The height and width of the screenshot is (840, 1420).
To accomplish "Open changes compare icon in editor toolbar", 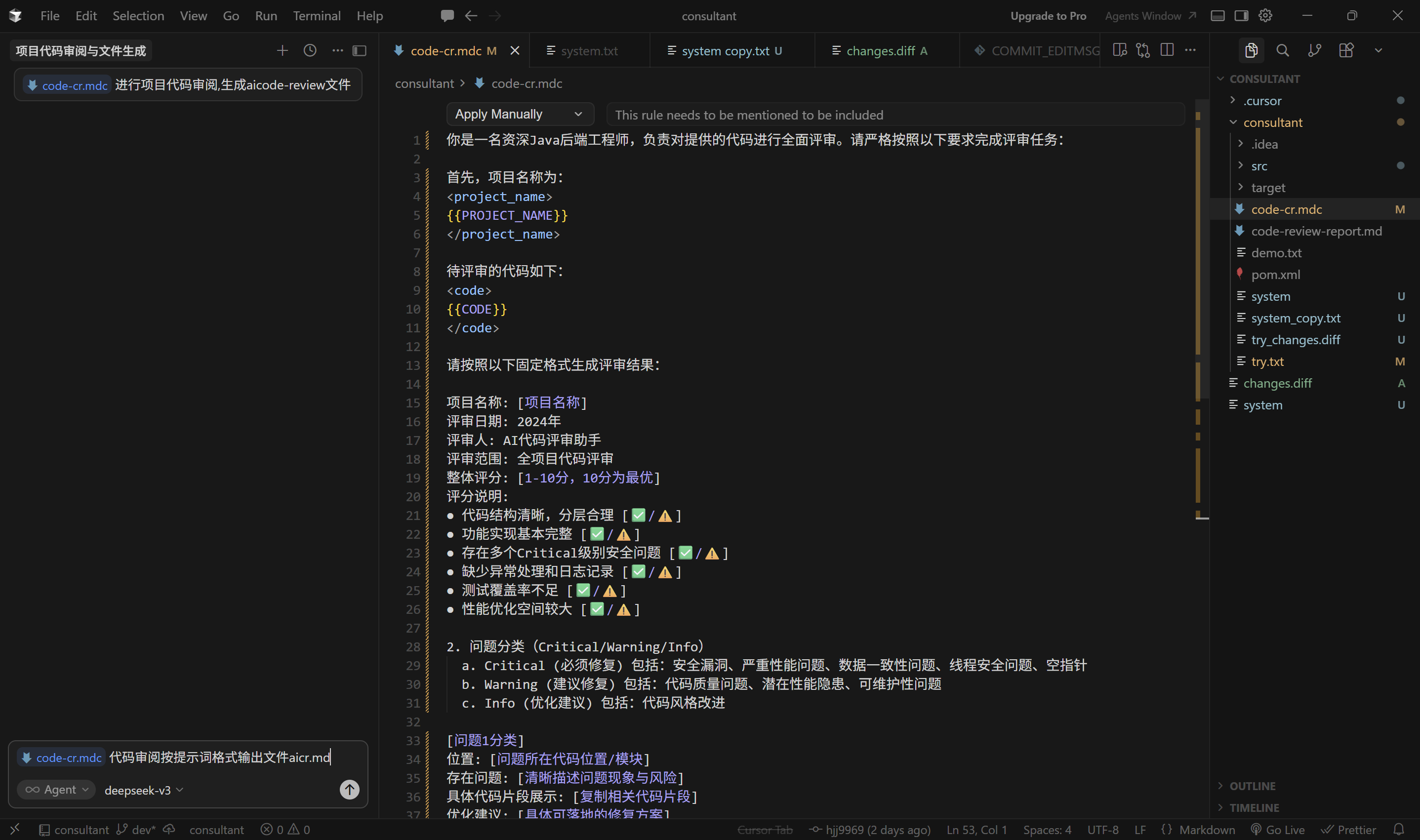I will click(1143, 50).
